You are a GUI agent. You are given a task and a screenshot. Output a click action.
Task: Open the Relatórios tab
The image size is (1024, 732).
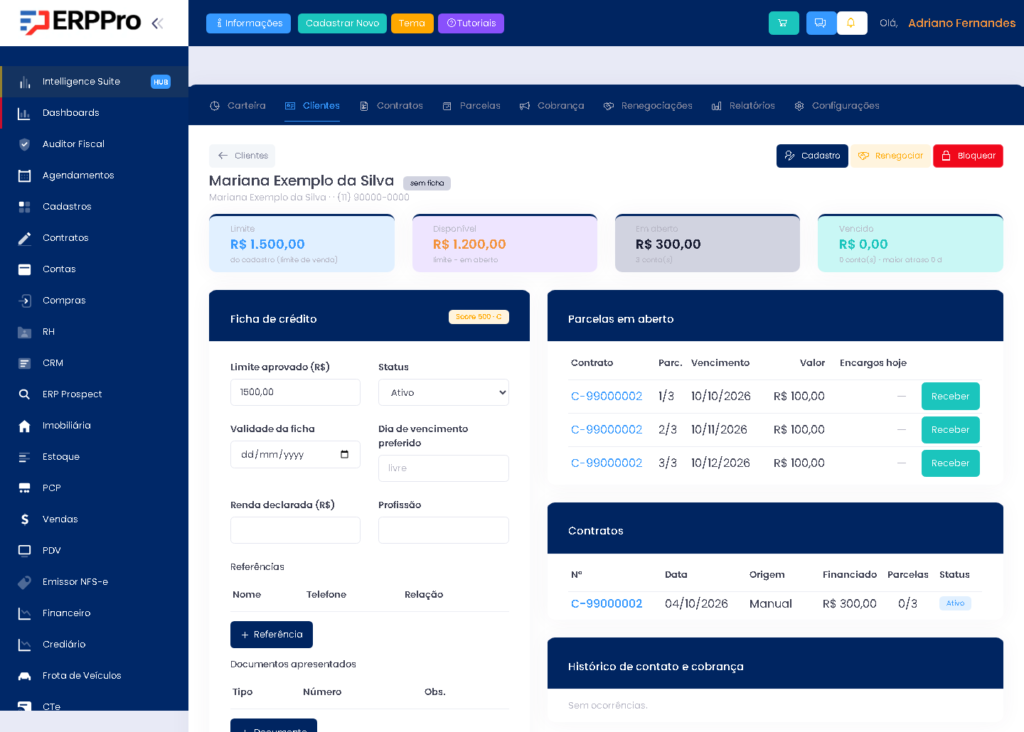point(743,106)
